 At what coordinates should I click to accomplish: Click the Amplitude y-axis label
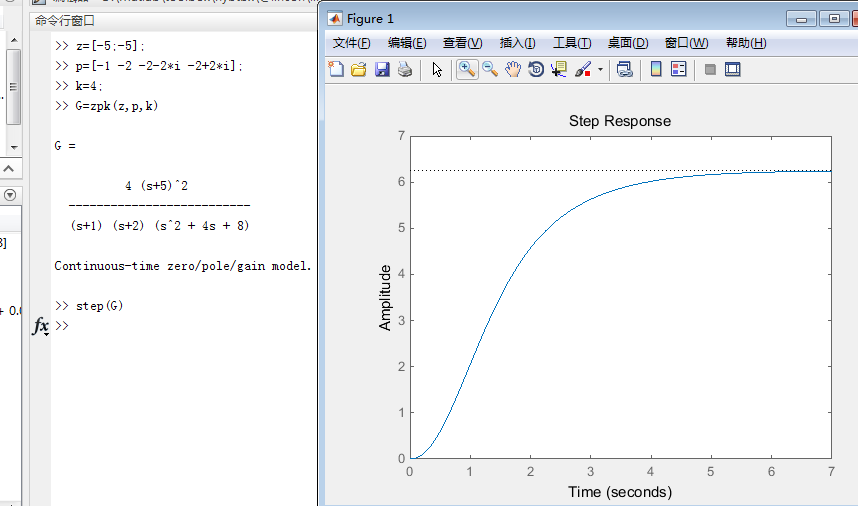pos(385,298)
